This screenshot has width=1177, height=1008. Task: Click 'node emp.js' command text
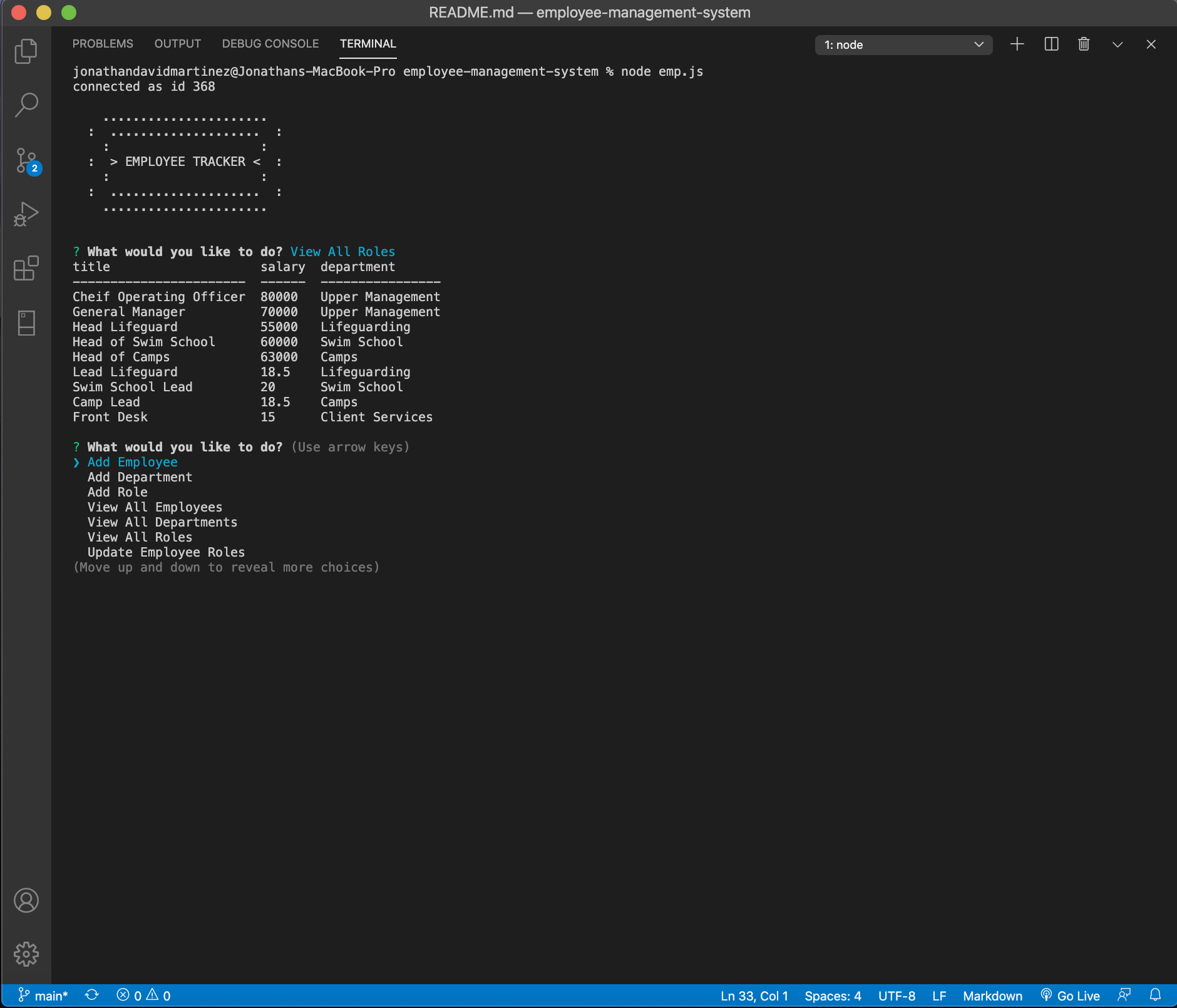pyautogui.click(x=662, y=71)
